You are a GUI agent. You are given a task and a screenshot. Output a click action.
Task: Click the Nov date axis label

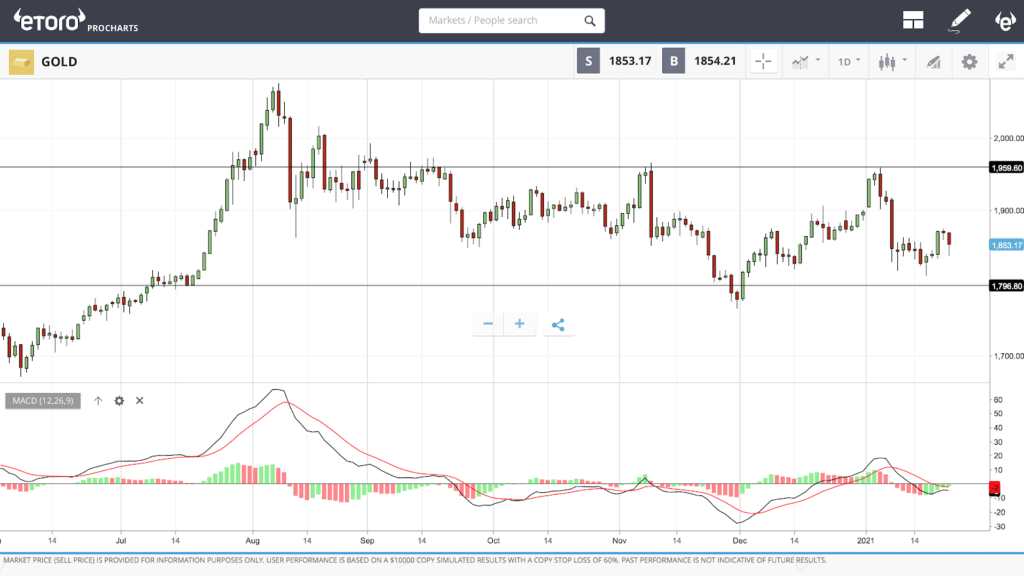(x=619, y=541)
